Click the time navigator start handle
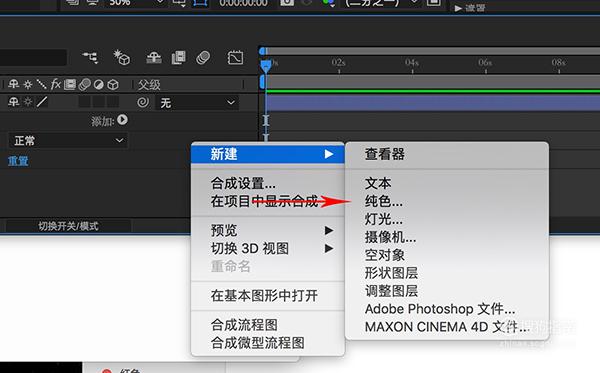 pyautogui.click(x=262, y=51)
